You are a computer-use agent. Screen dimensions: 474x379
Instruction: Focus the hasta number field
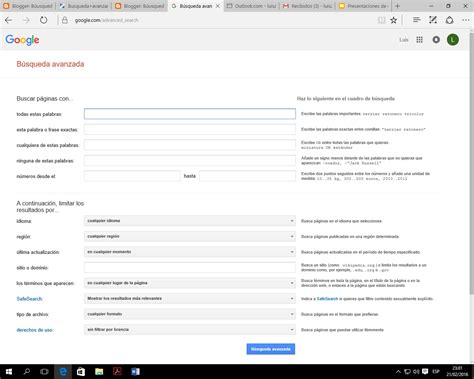click(247, 176)
